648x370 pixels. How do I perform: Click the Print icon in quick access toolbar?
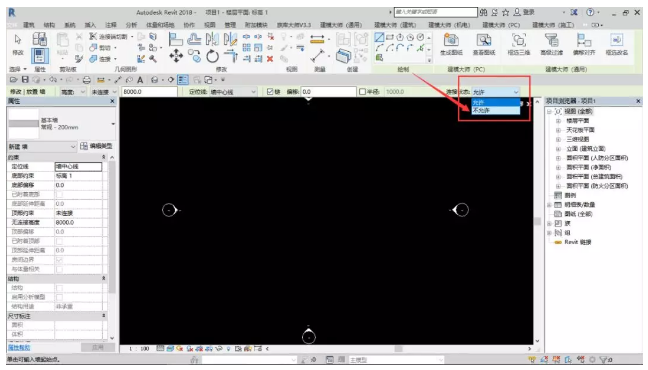86,80
